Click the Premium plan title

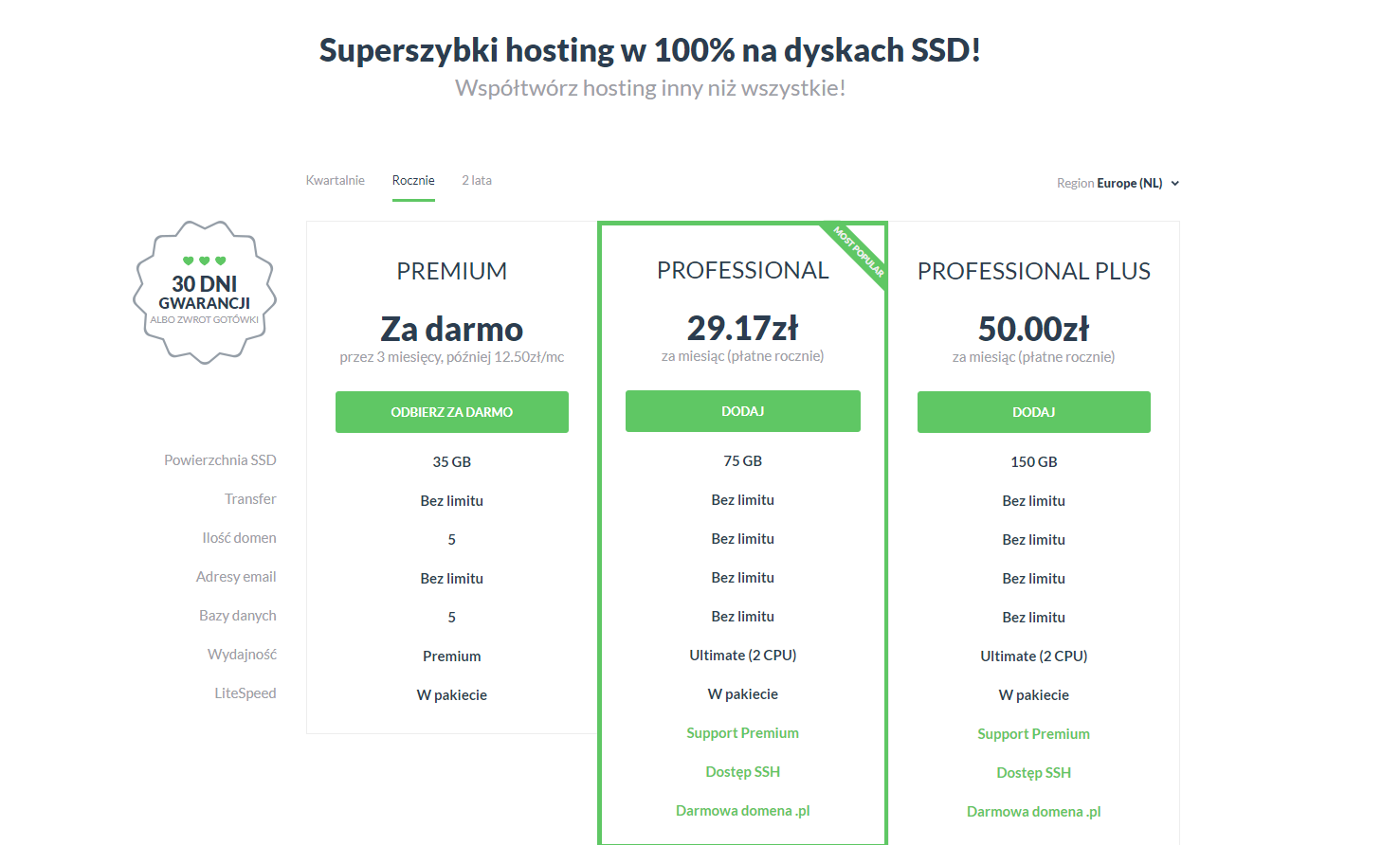tap(451, 271)
